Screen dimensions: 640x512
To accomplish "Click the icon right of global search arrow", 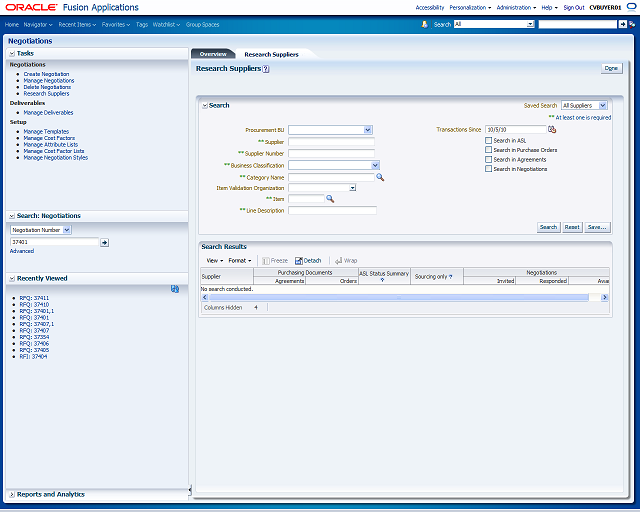I will point(632,24).
